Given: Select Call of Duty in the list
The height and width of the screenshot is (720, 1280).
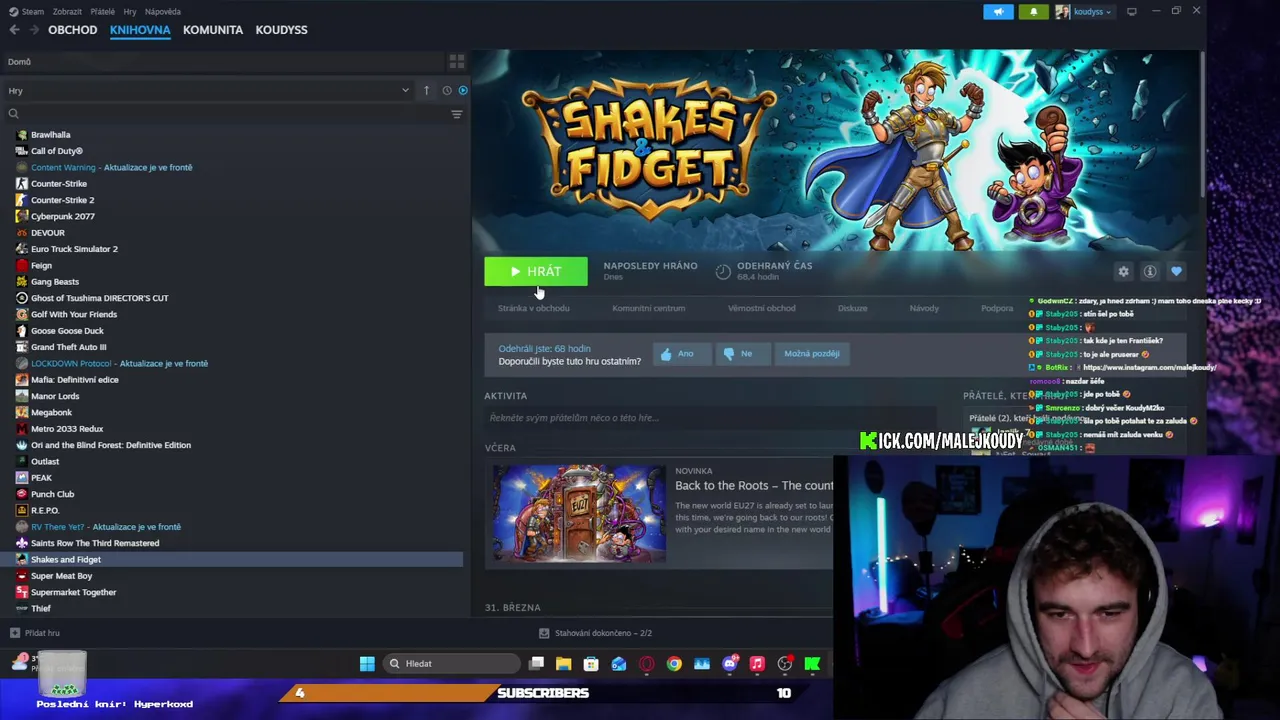Looking at the screenshot, I should 57,151.
